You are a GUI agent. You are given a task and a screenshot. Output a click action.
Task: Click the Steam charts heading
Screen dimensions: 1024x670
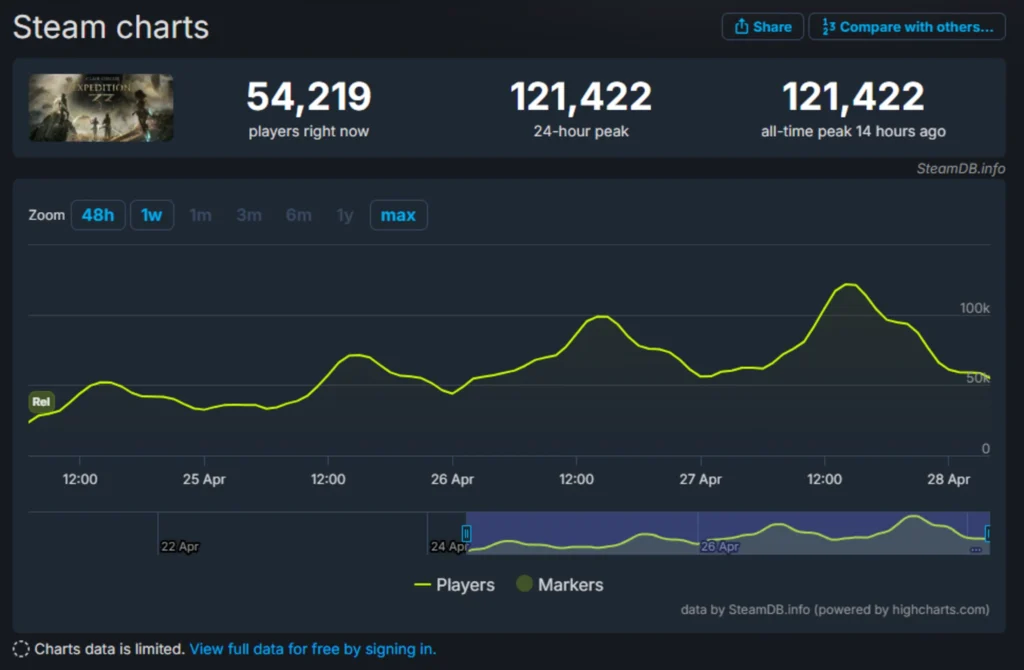click(111, 27)
